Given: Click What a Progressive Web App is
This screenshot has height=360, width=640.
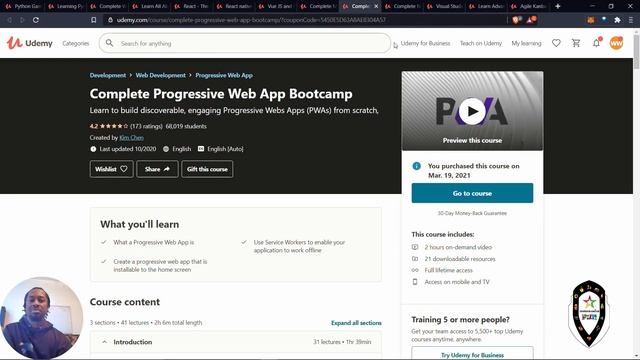Looking at the screenshot, I should pyautogui.click(x=153, y=242).
